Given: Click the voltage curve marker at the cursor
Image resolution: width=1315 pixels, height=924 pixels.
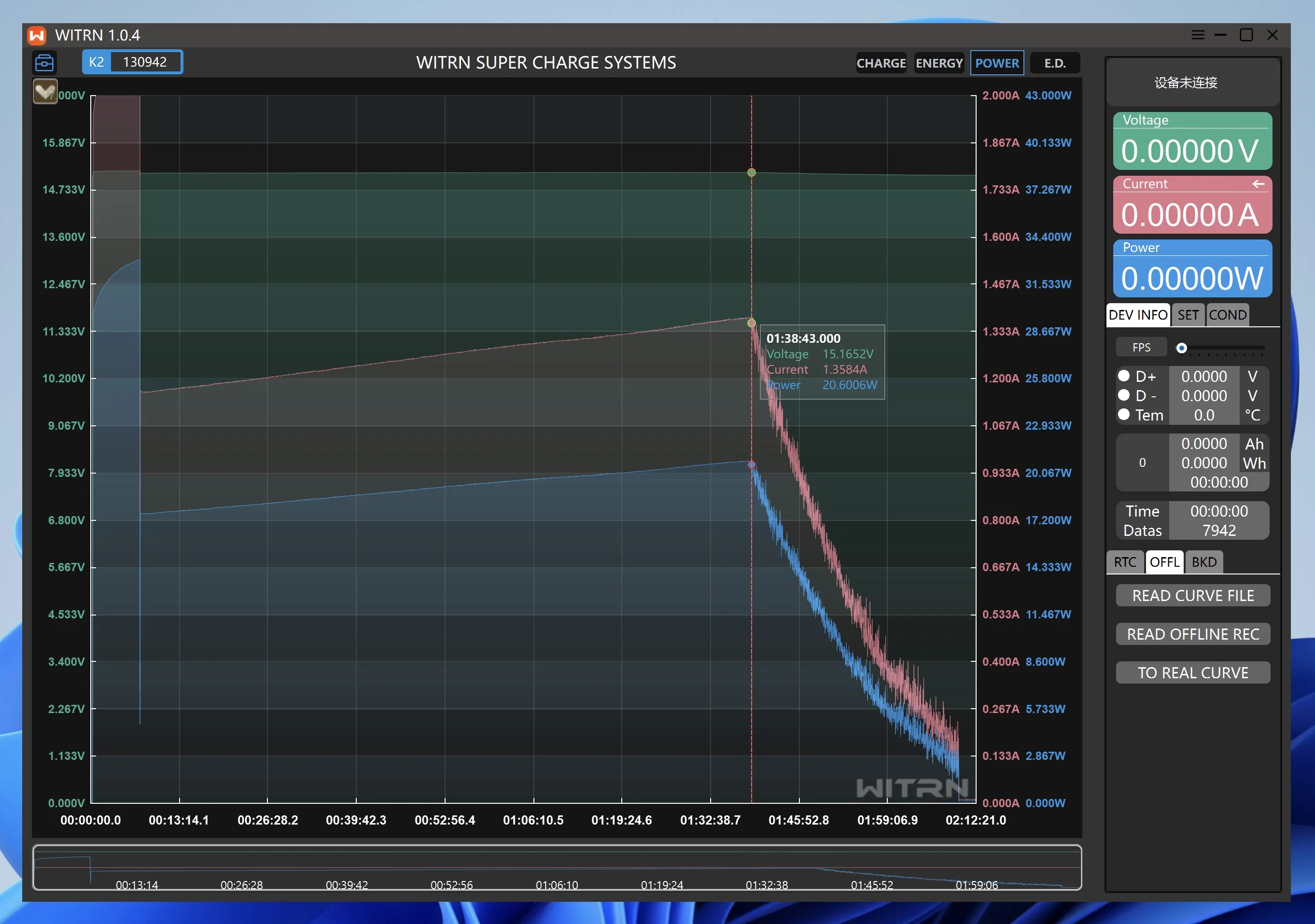Looking at the screenshot, I should 752,172.
